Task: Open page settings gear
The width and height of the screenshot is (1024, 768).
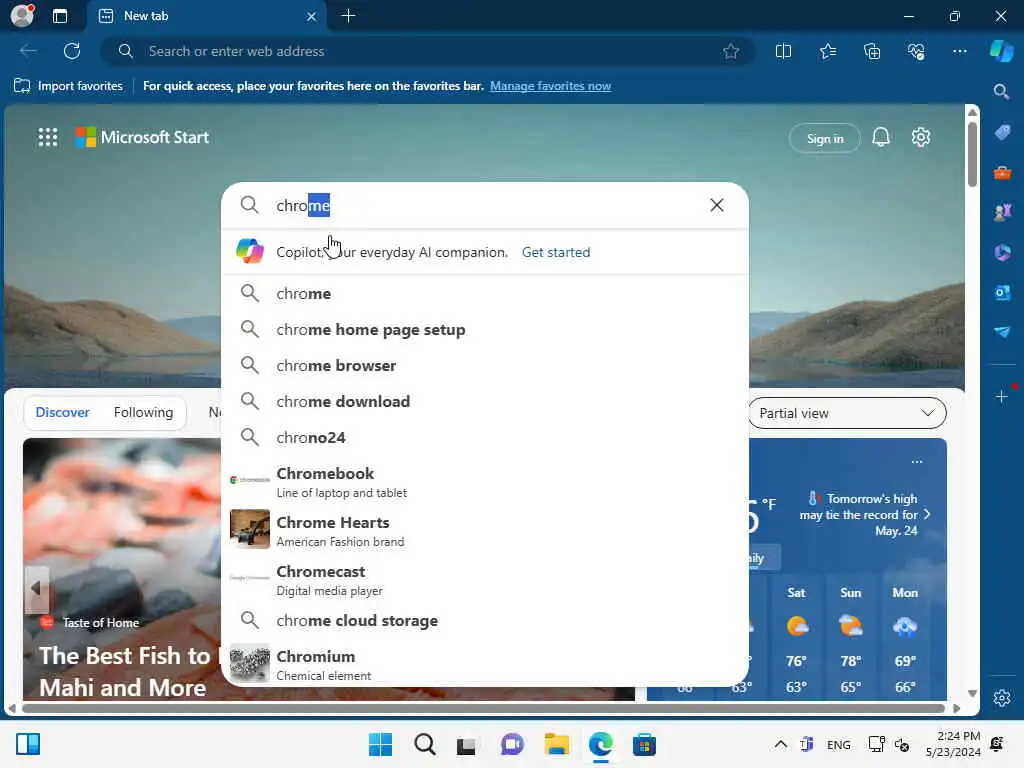Action: 921,137
